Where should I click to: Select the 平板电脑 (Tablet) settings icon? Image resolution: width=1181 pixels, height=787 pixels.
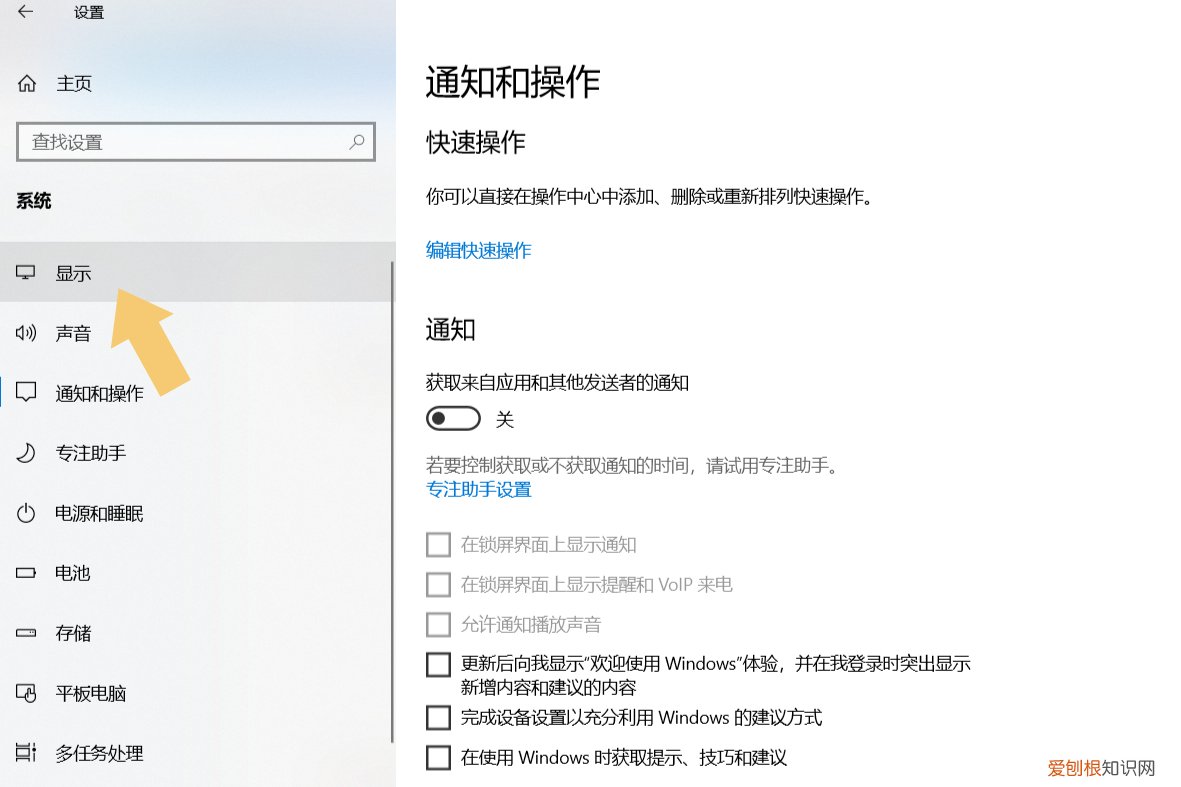tap(24, 693)
